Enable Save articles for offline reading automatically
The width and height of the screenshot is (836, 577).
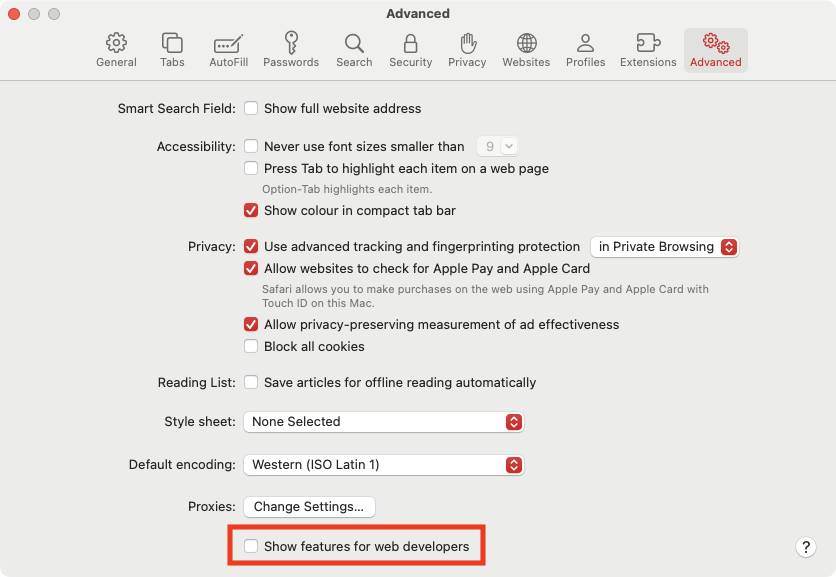pyautogui.click(x=251, y=382)
